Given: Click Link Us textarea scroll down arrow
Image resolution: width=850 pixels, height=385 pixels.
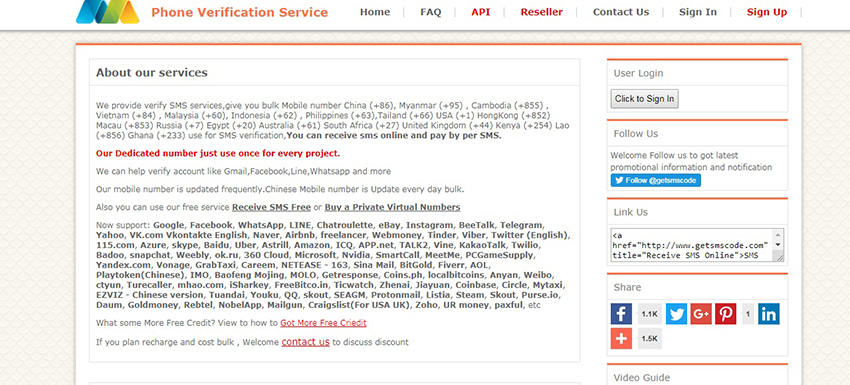Looking at the screenshot, I should point(778,245).
